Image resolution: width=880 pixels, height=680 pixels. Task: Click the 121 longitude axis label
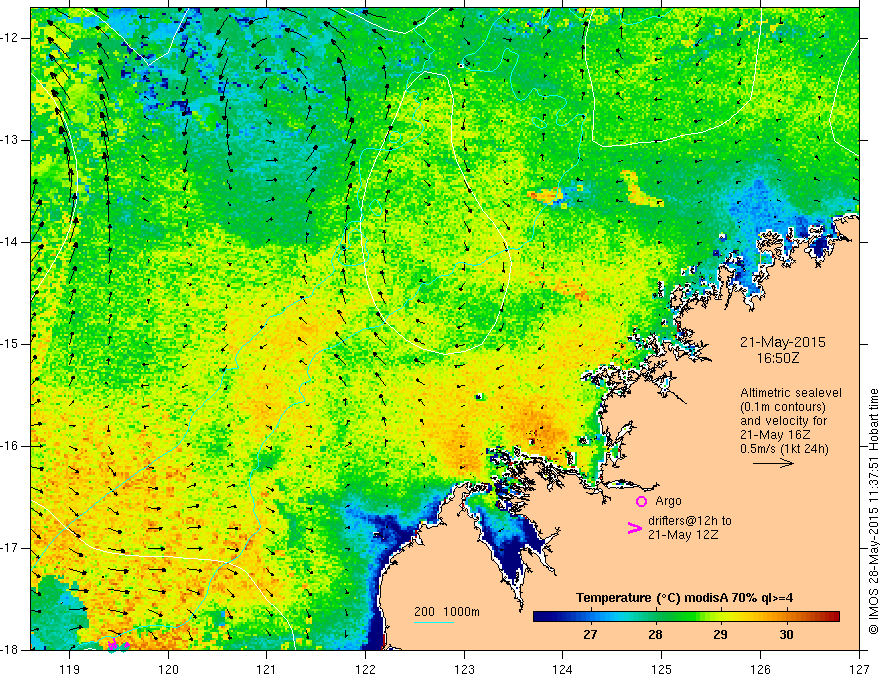point(267,669)
